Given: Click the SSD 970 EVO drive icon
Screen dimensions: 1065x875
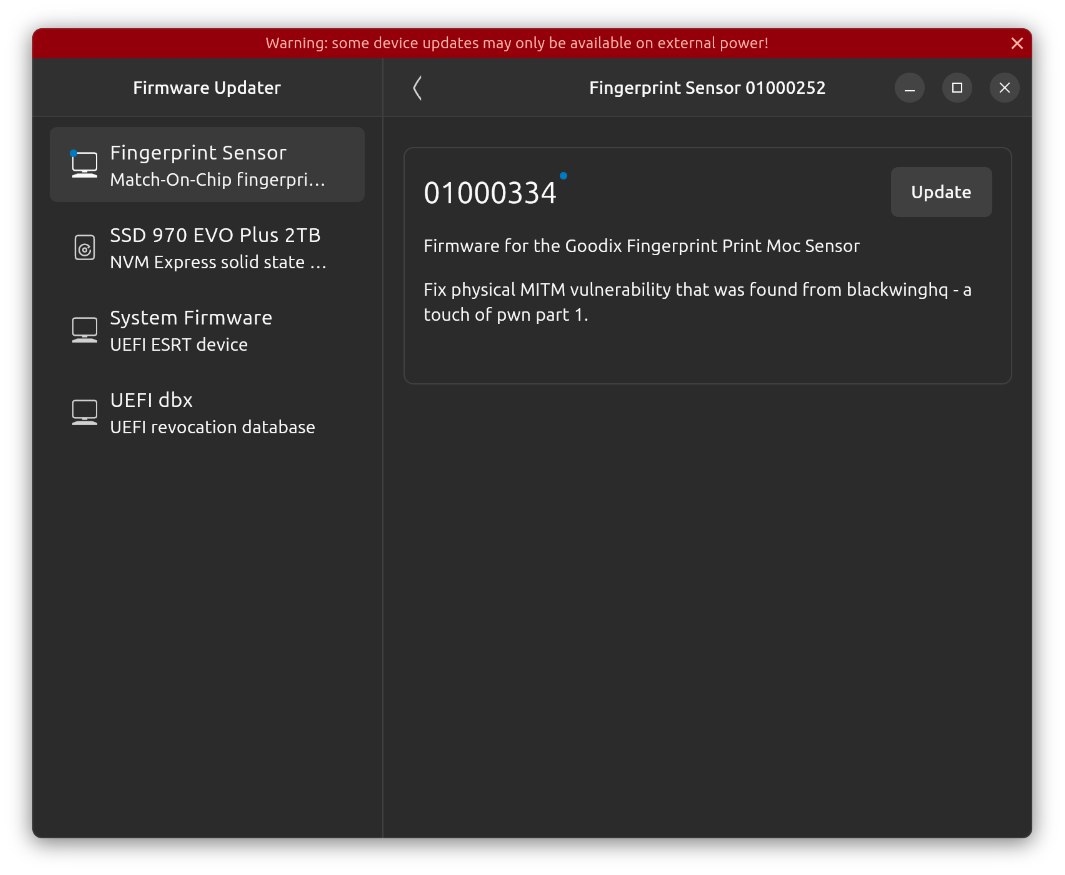Looking at the screenshot, I should pyautogui.click(x=85, y=247).
